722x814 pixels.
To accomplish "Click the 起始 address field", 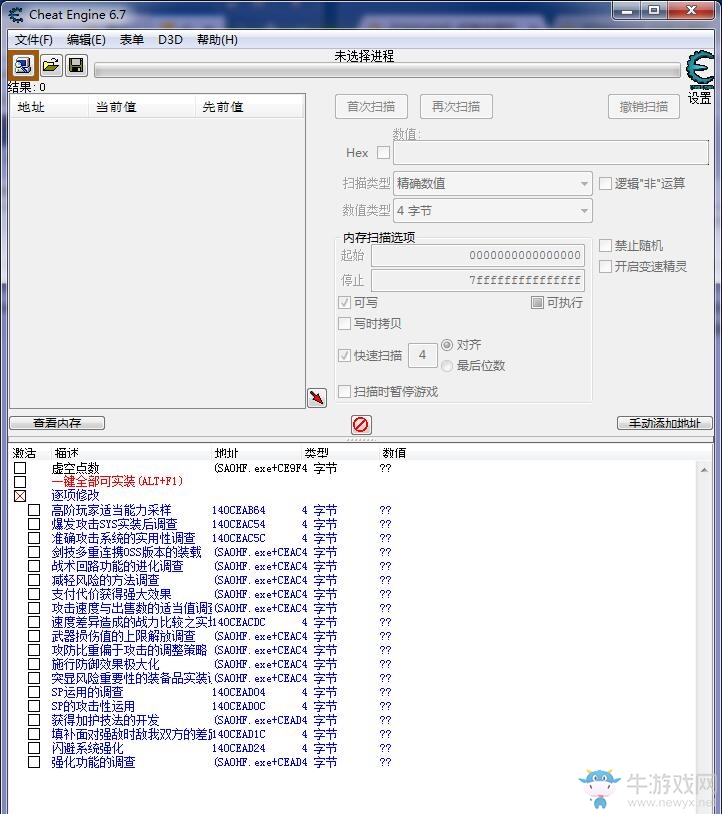I will [x=478, y=255].
